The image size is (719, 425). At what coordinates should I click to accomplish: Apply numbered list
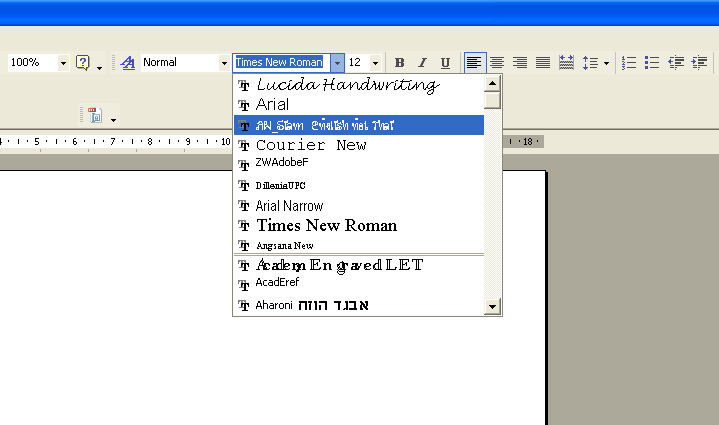pos(629,62)
